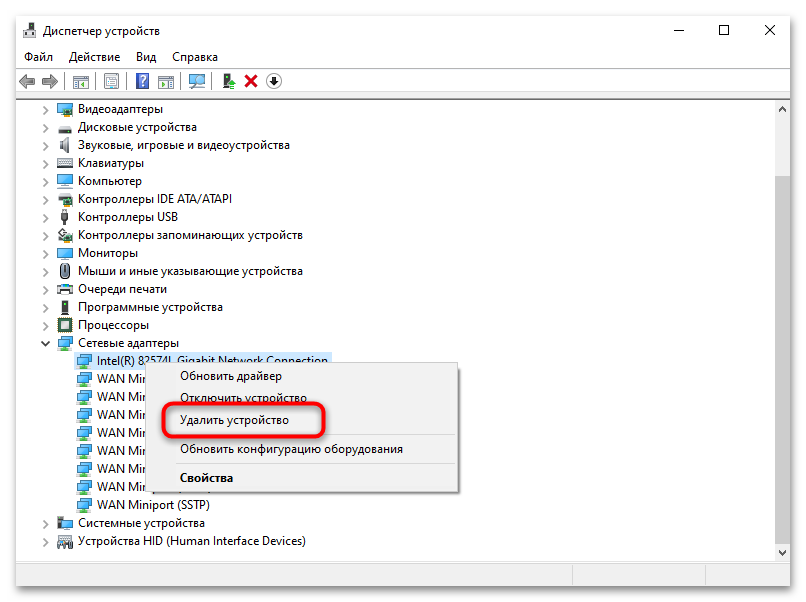This screenshot has height=602, width=806.
Task: Click the Scan for hardware changes icon
Action: coord(197,81)
